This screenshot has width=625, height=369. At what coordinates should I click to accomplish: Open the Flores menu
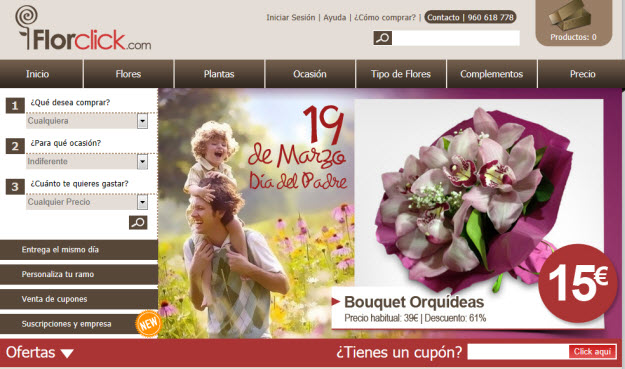click(128, 74)
